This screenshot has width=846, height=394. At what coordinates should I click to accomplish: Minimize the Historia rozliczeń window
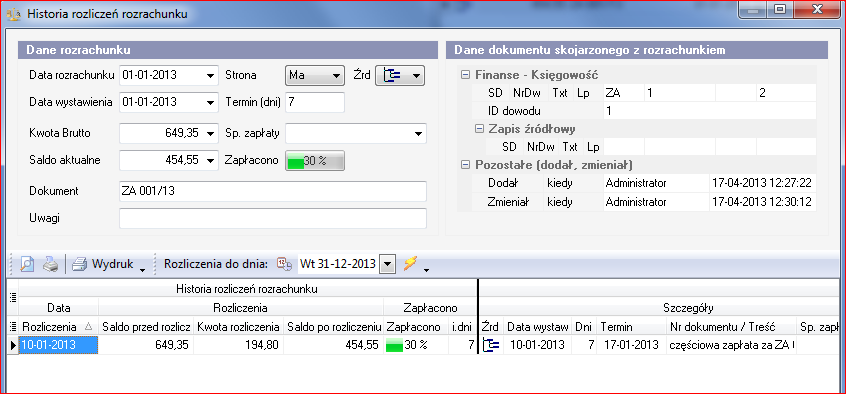coord(753,9)
